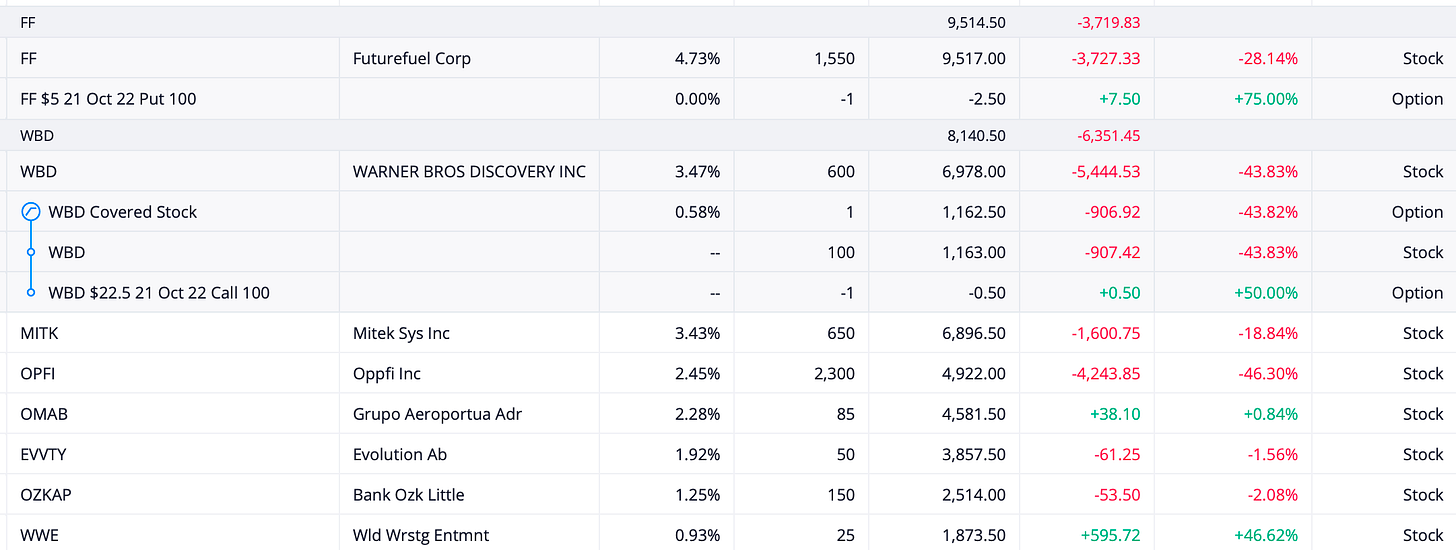The image size is (1456, 550).
Task: Click the 3,857.50 market value
Action: 973,454
